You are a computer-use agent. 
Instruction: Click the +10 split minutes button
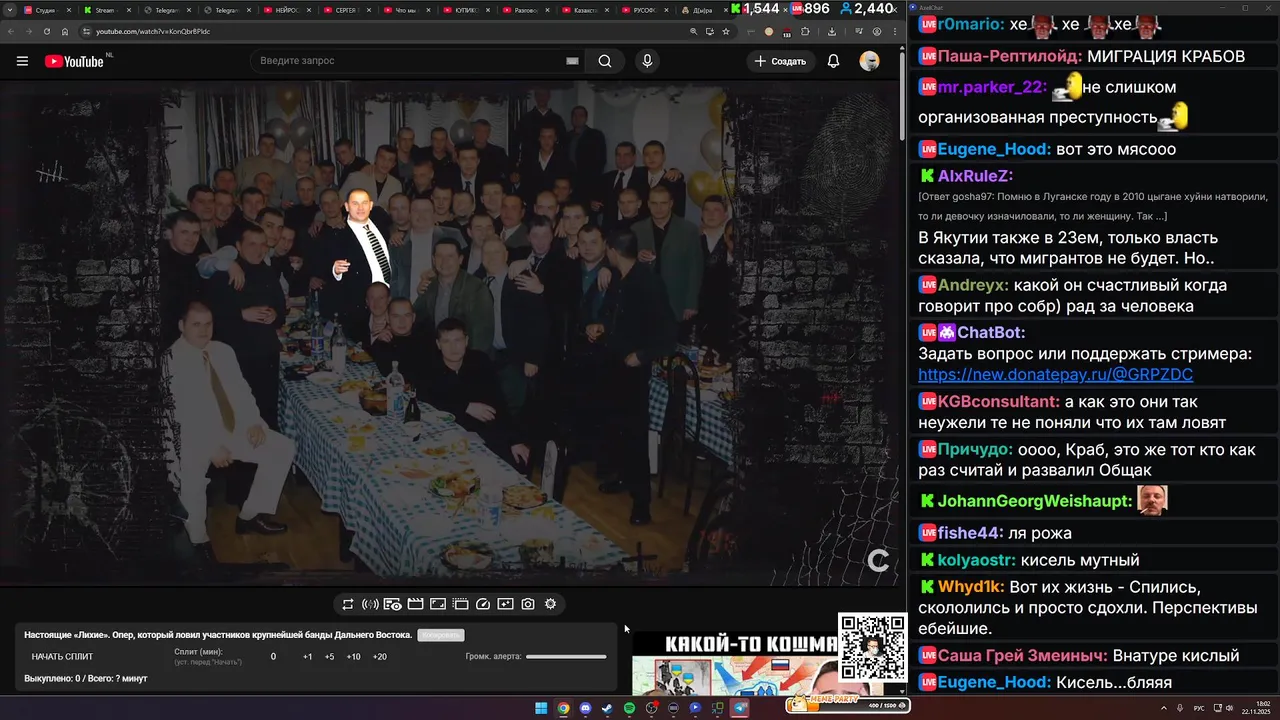coord(353,657)
